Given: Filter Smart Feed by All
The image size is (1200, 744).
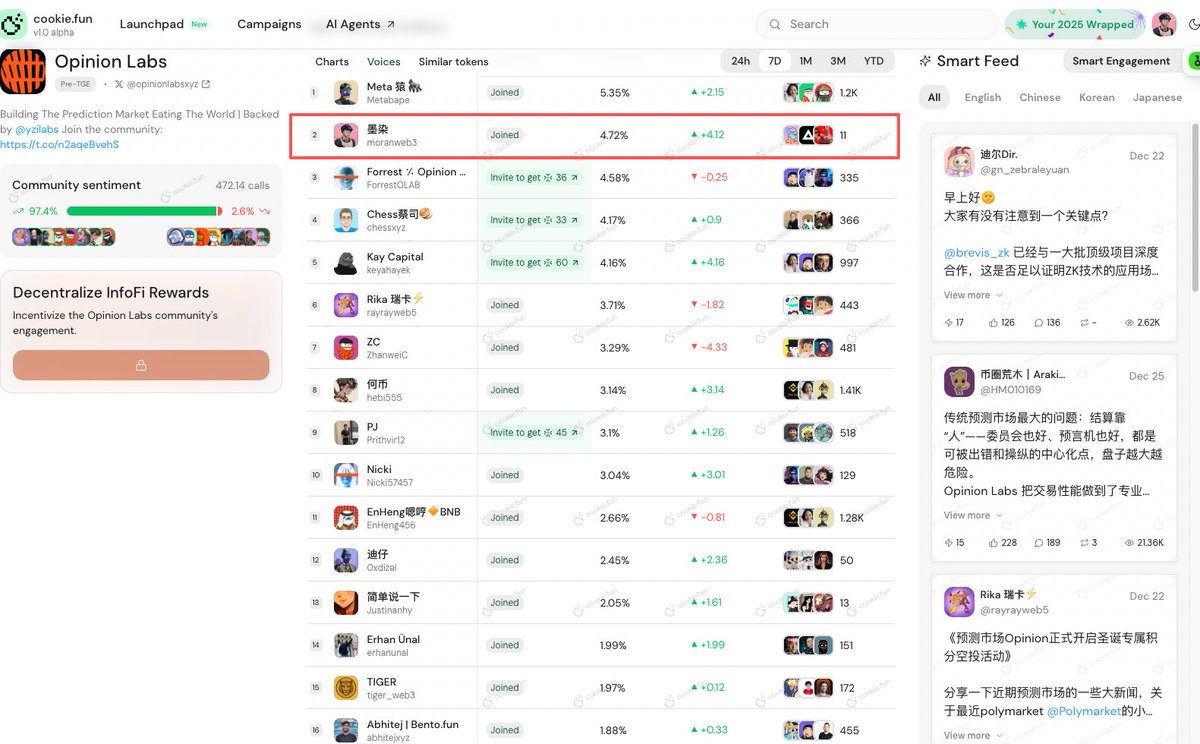Looking at the screenshot, I should (934, 97).
